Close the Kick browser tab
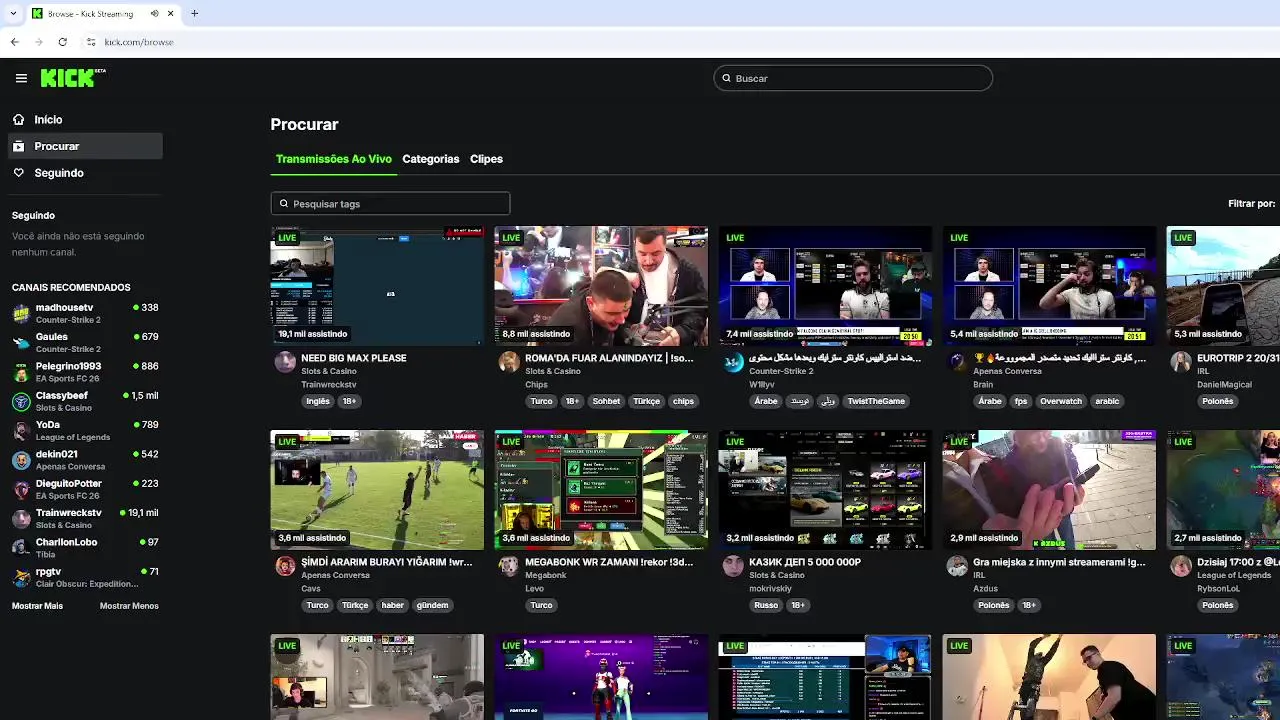Viewport: 1280px width, 720px height. (171, 14)
